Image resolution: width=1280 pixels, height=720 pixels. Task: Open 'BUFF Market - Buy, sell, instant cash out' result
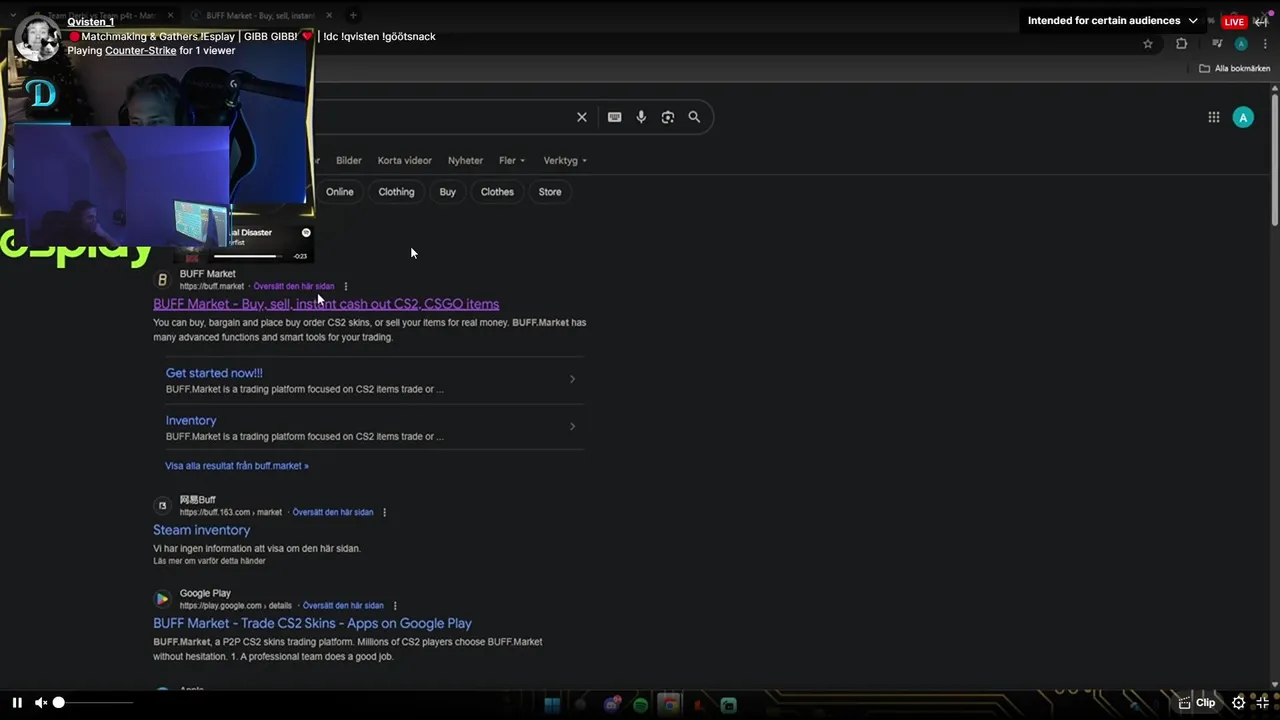click(x=326, y=304)
